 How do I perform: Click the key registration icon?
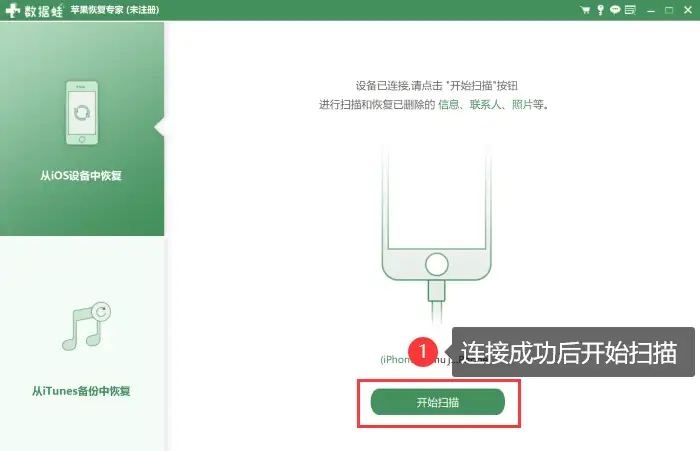tap(600, 10)
